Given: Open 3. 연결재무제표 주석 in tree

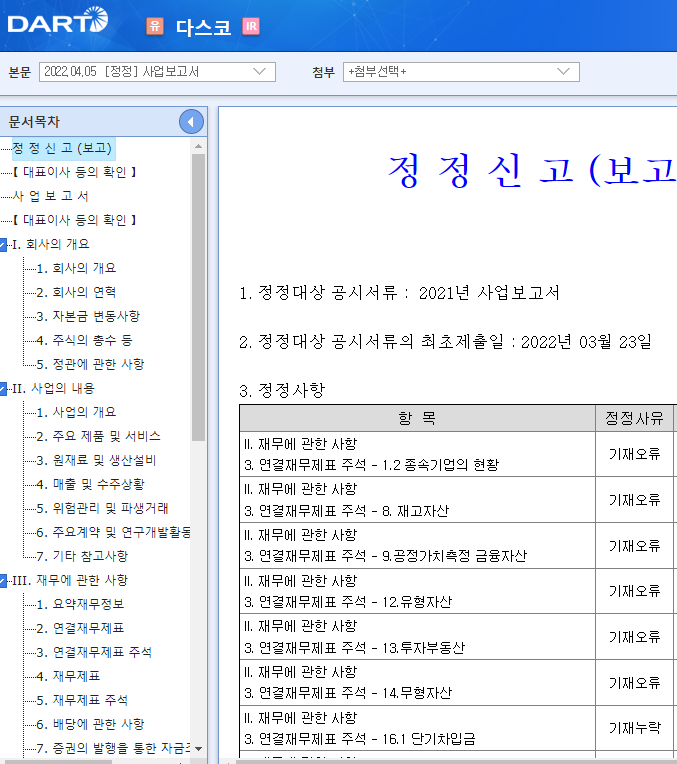Looking at the screenshot, I should point(94,652).
